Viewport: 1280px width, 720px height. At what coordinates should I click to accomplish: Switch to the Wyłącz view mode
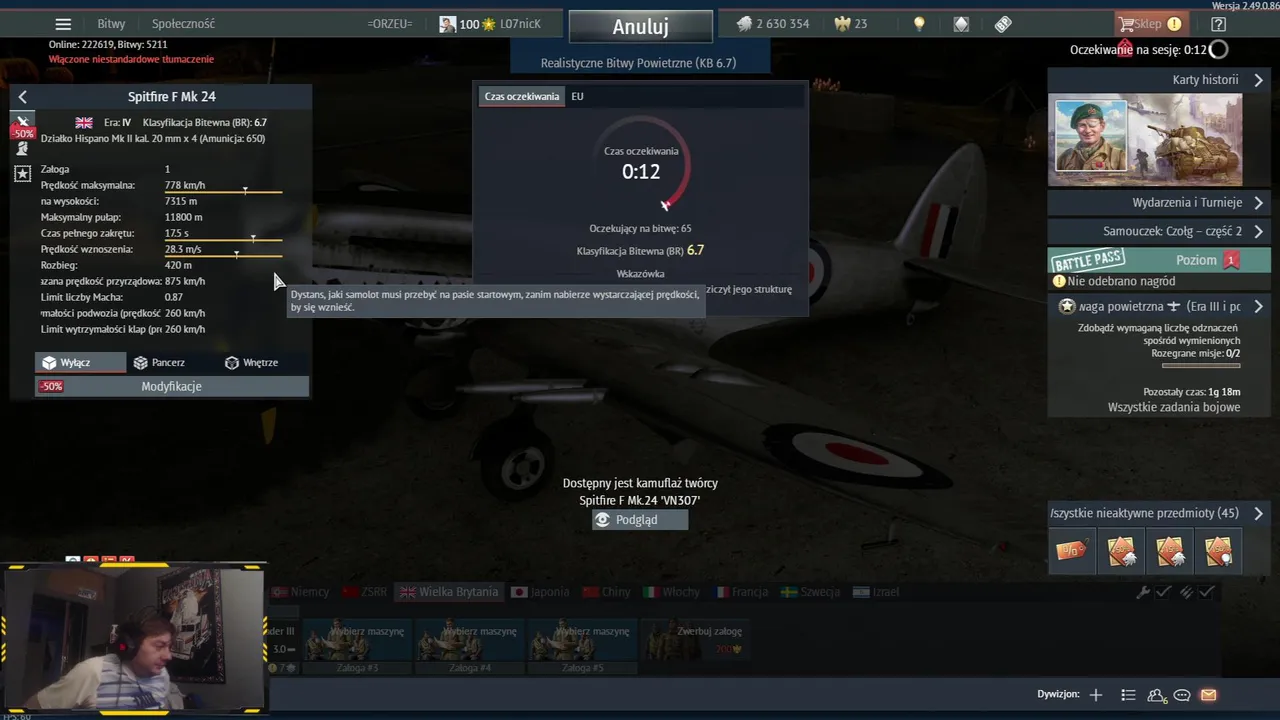tap(80, 363)
